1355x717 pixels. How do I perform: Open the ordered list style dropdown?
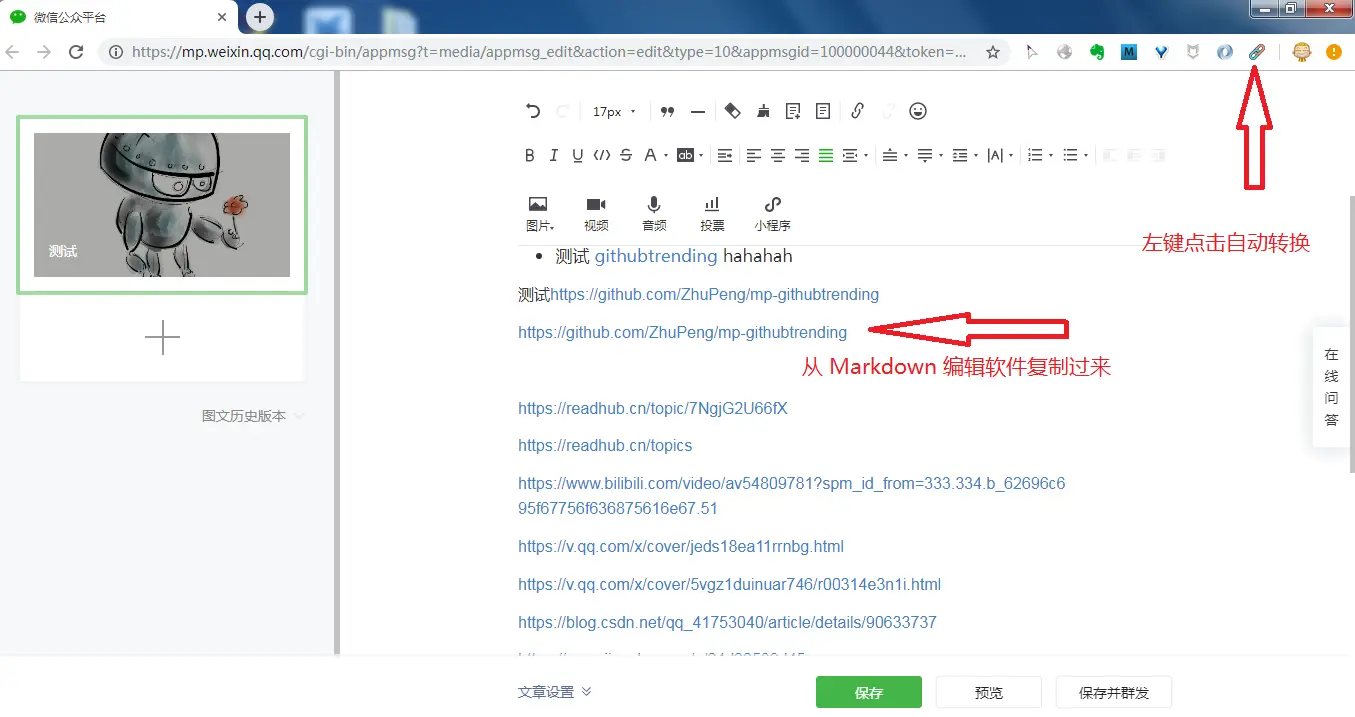[1051, 156]
